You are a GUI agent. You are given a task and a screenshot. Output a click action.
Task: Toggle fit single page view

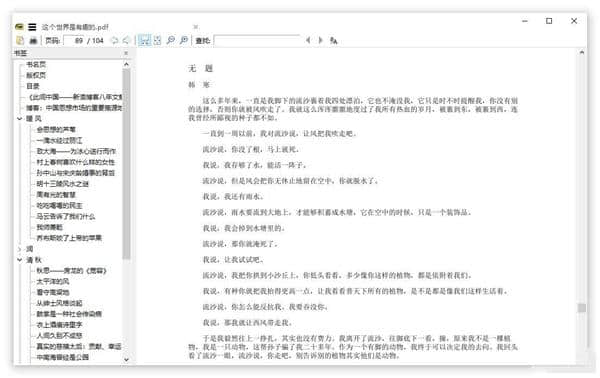click(157, 40)
